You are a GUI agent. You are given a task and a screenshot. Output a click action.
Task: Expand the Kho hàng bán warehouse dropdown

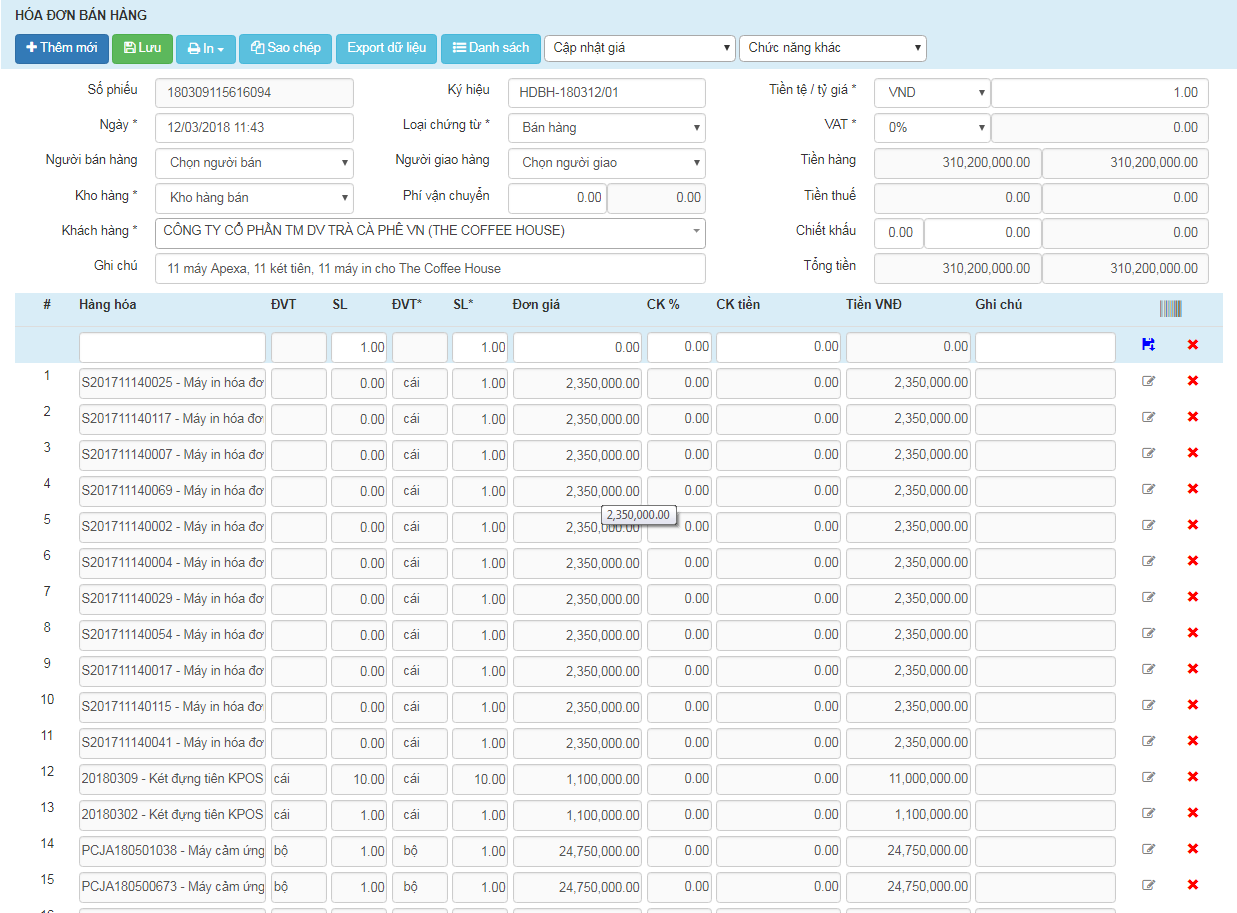(x=254, y=198)
